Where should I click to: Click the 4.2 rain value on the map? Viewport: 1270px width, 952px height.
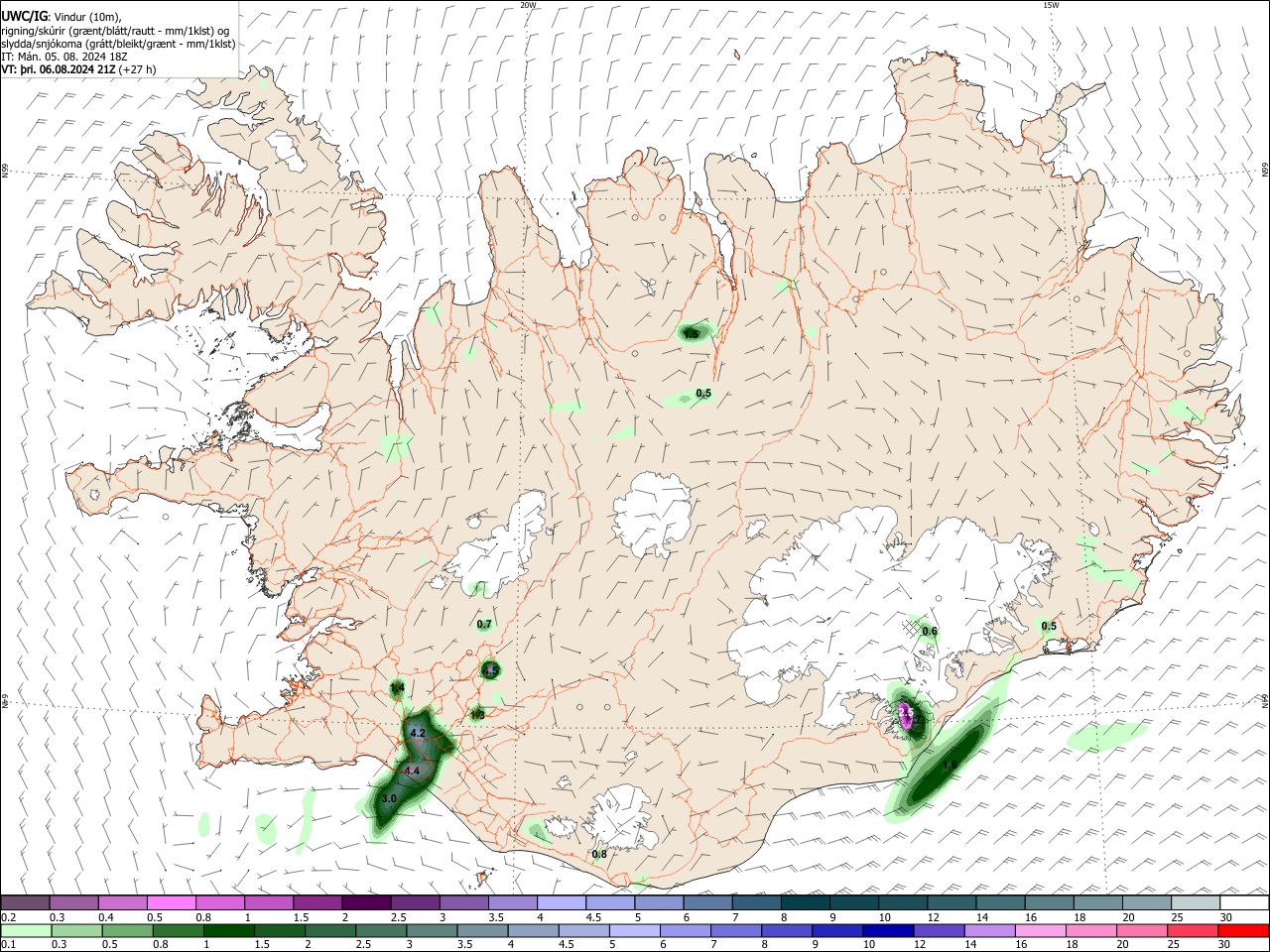click(418, 734)
